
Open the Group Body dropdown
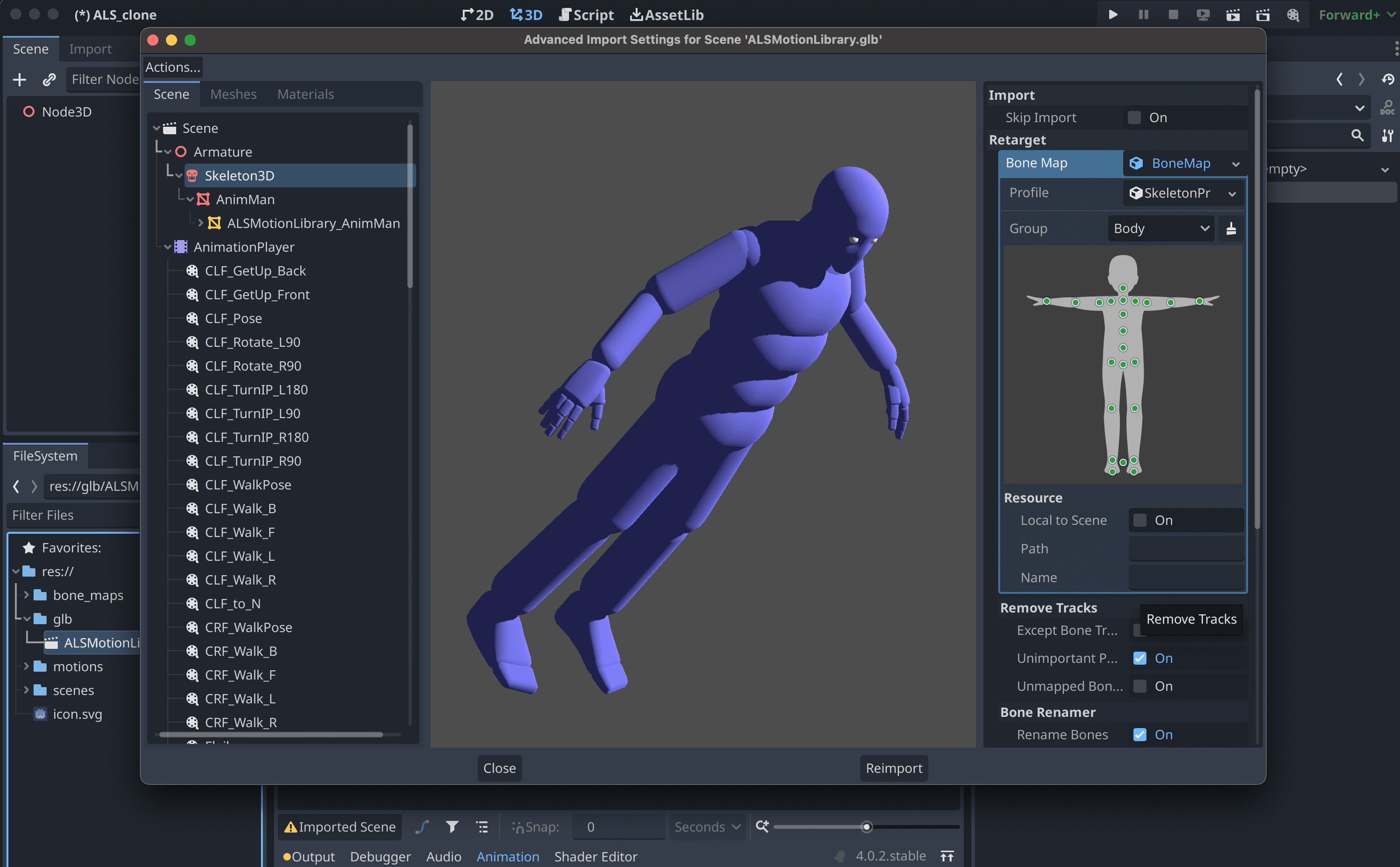tap(1160, 229)
